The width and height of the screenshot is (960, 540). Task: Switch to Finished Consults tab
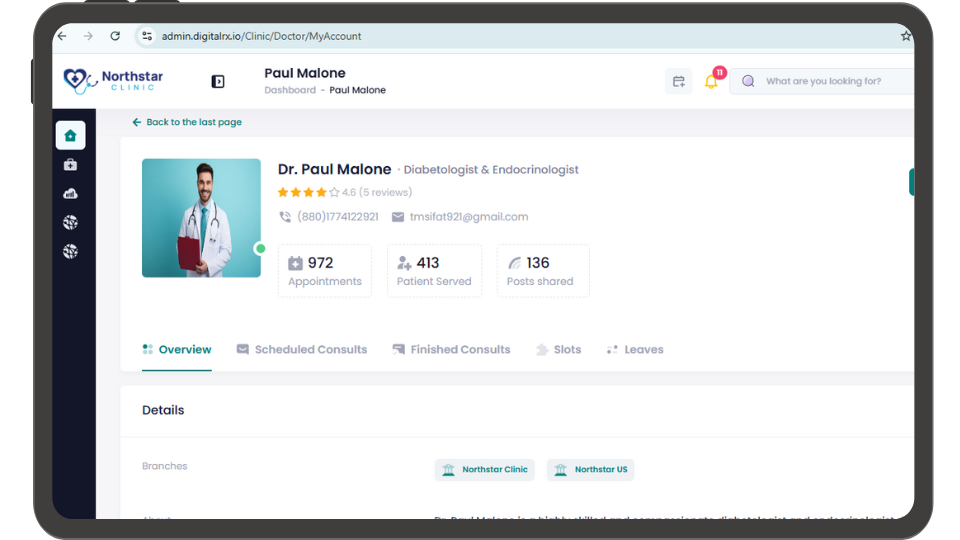click(x=451, y=350)
